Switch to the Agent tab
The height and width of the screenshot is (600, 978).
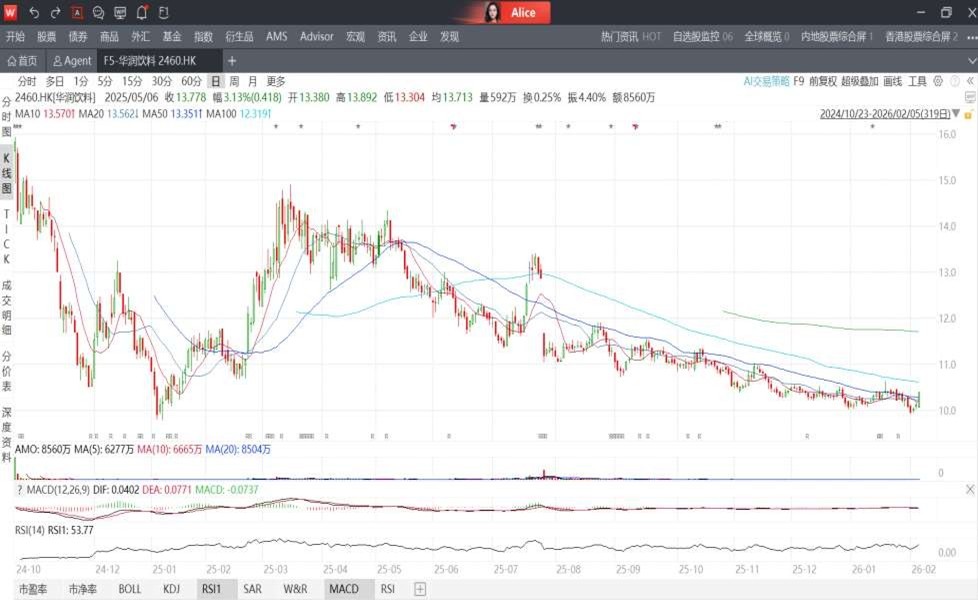[72, 61]
